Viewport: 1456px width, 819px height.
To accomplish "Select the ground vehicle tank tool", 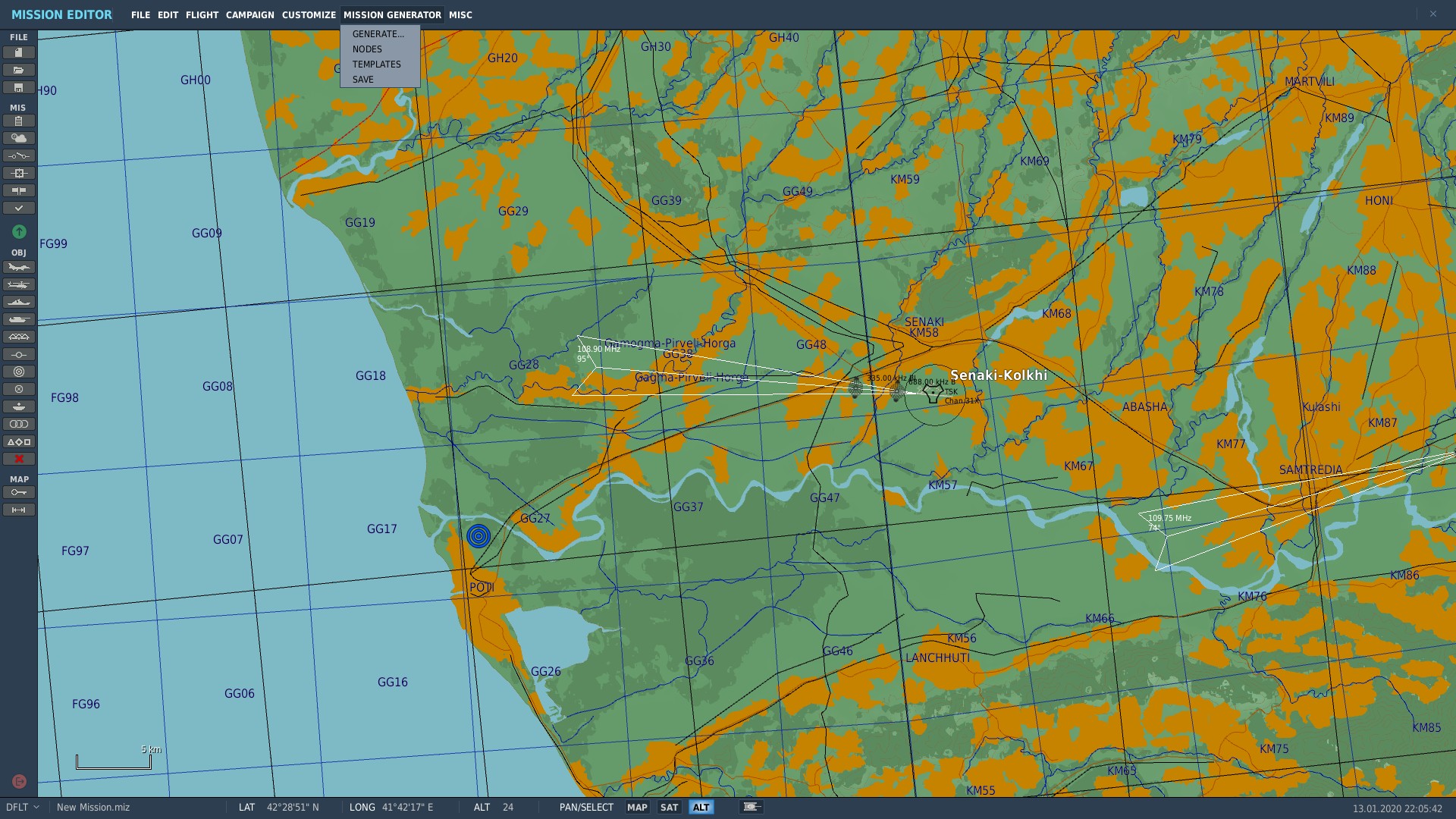I will pos(19,319).
